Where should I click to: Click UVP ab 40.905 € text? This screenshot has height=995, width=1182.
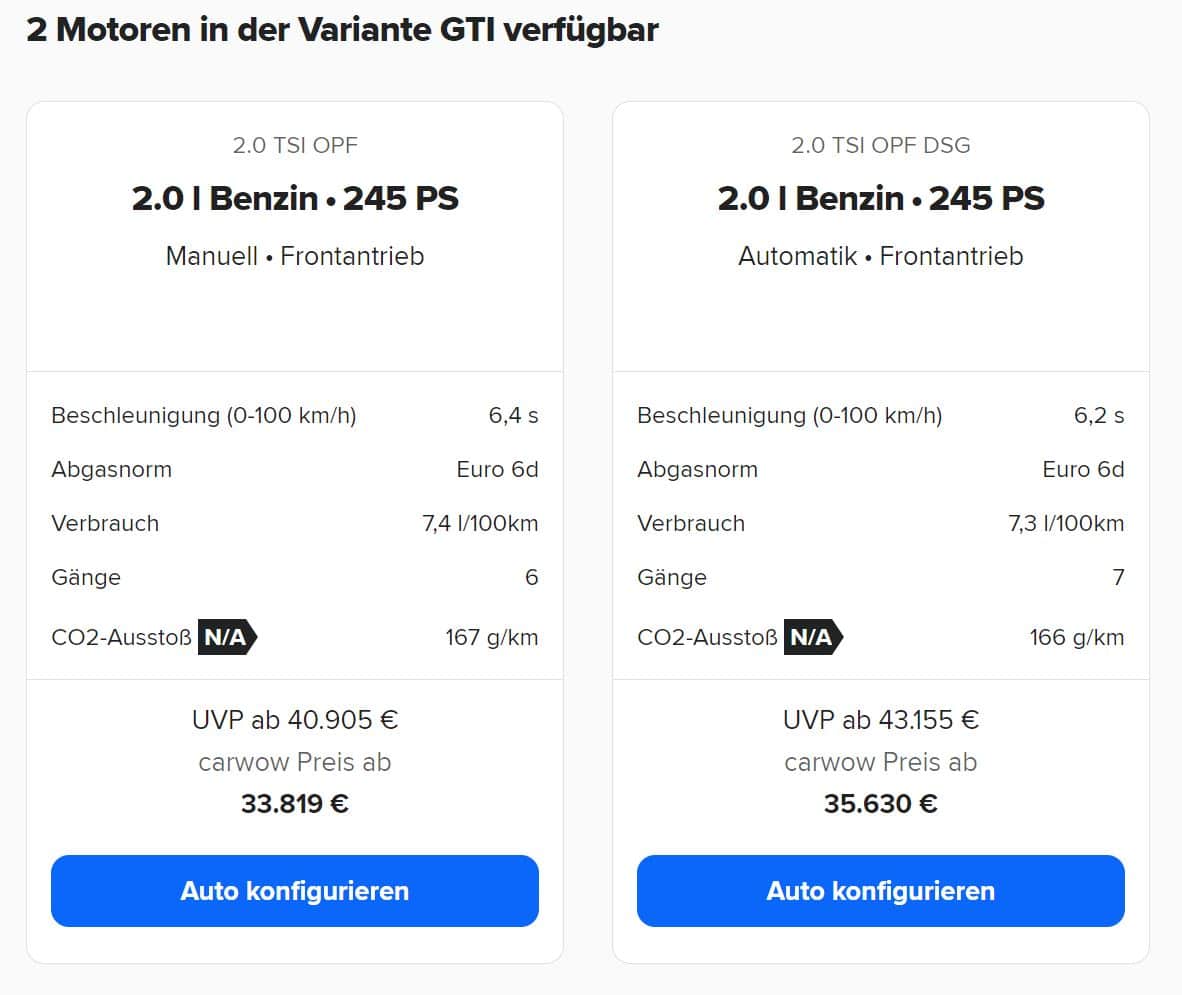(295, 720)
